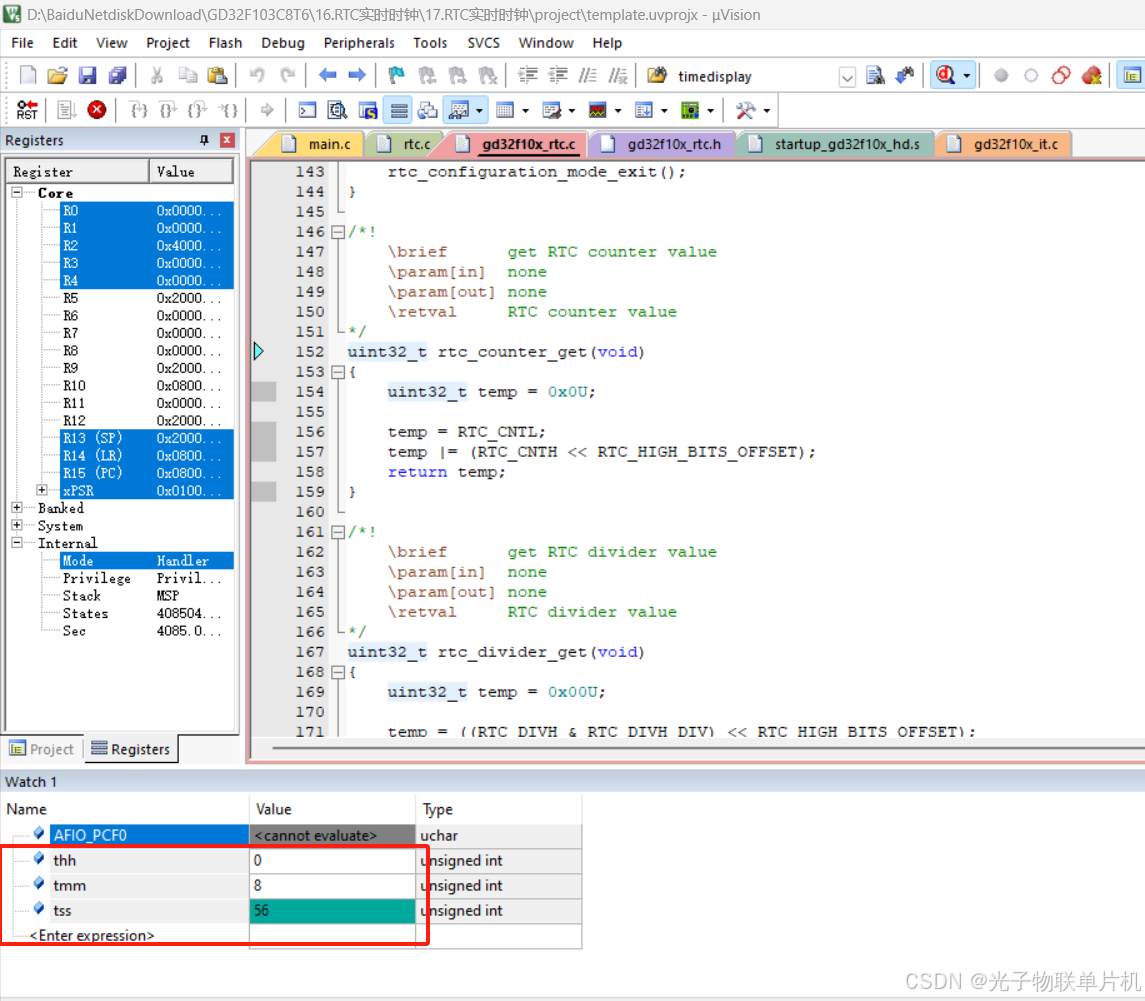Toggle the Registers window icon
The width and height of the screenshot is (1145, 1001).
point(399,110)
